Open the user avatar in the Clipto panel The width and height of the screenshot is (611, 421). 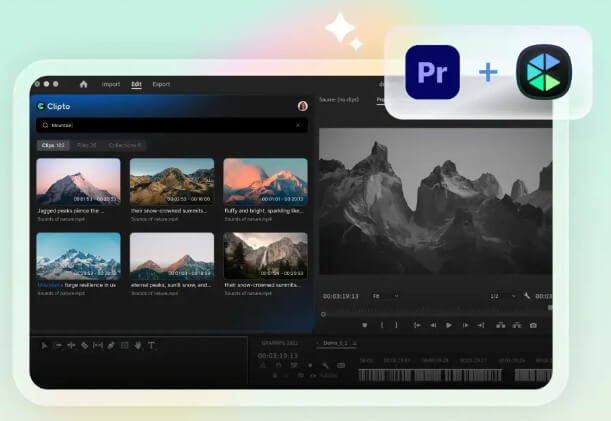click(302, 106)
